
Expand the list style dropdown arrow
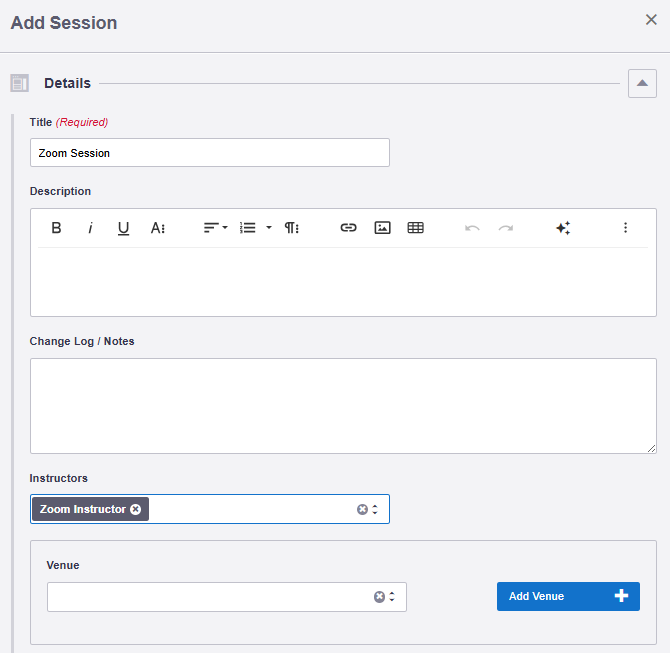point(269,228)
